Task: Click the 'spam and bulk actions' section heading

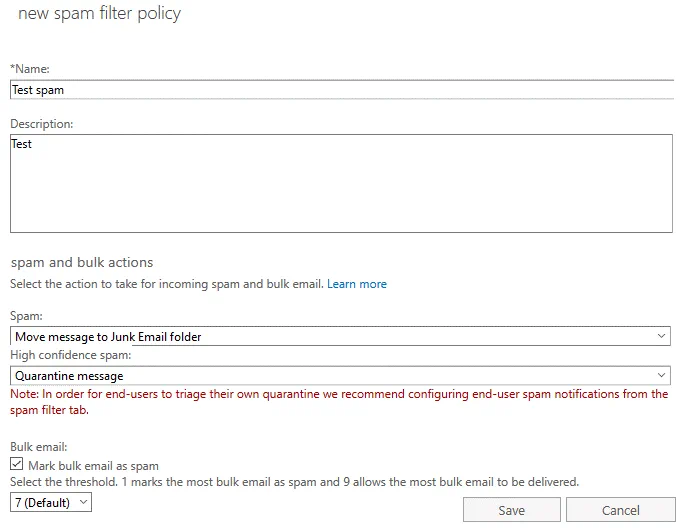Action: click(x=81, y=262)
